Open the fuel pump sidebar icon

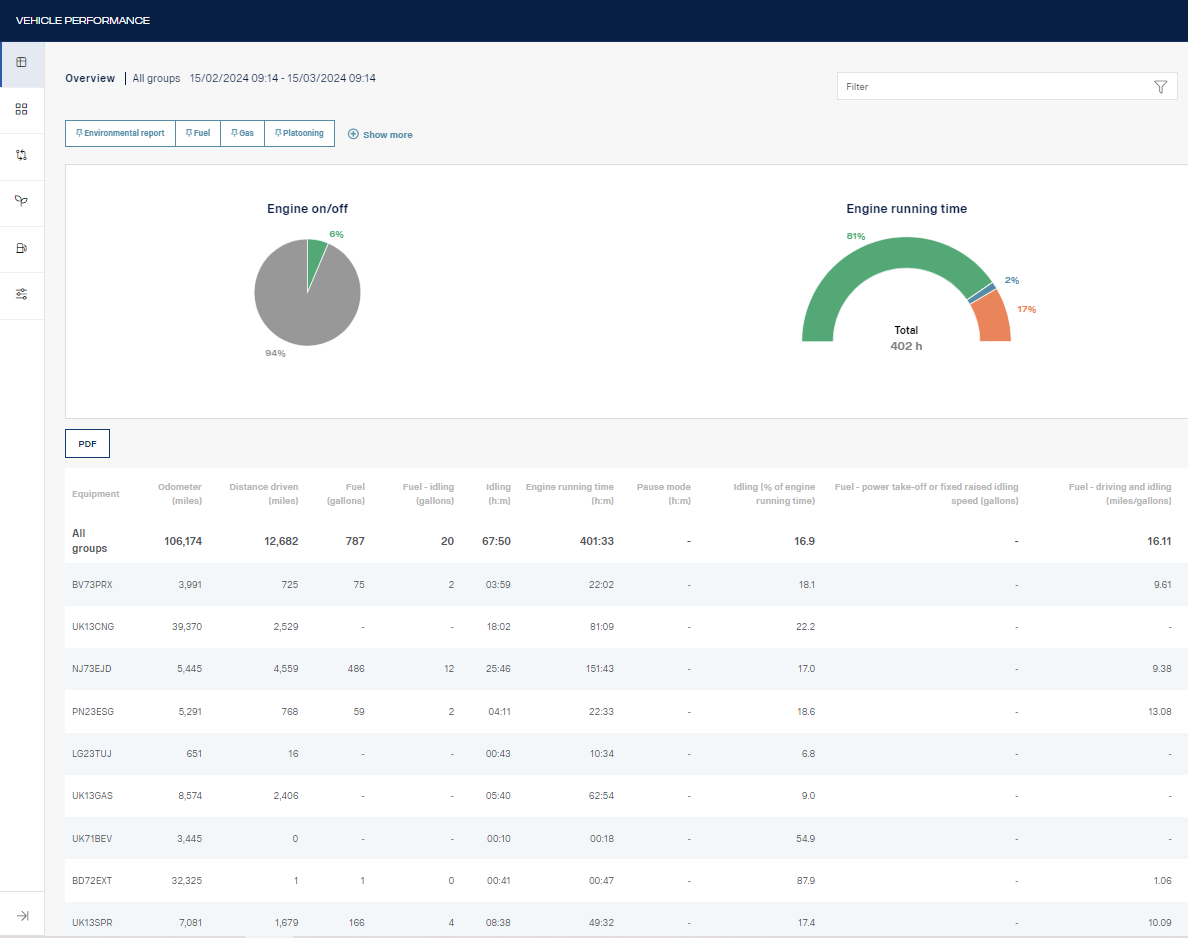[21, 248]
